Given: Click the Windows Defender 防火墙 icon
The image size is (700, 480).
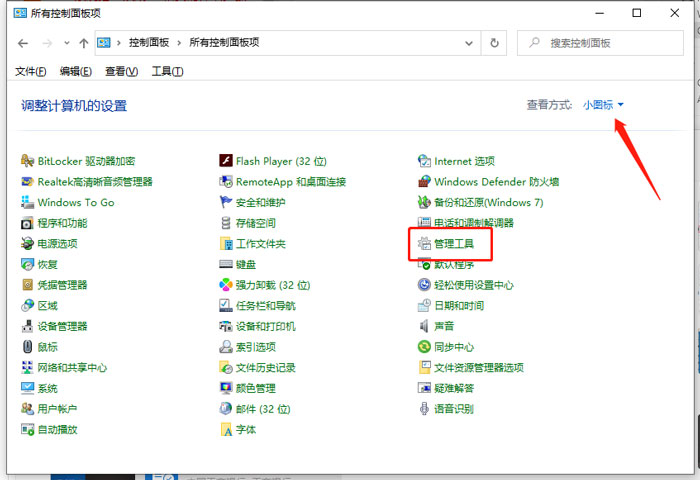Looking at the screenshot, I should pos(425,182).
